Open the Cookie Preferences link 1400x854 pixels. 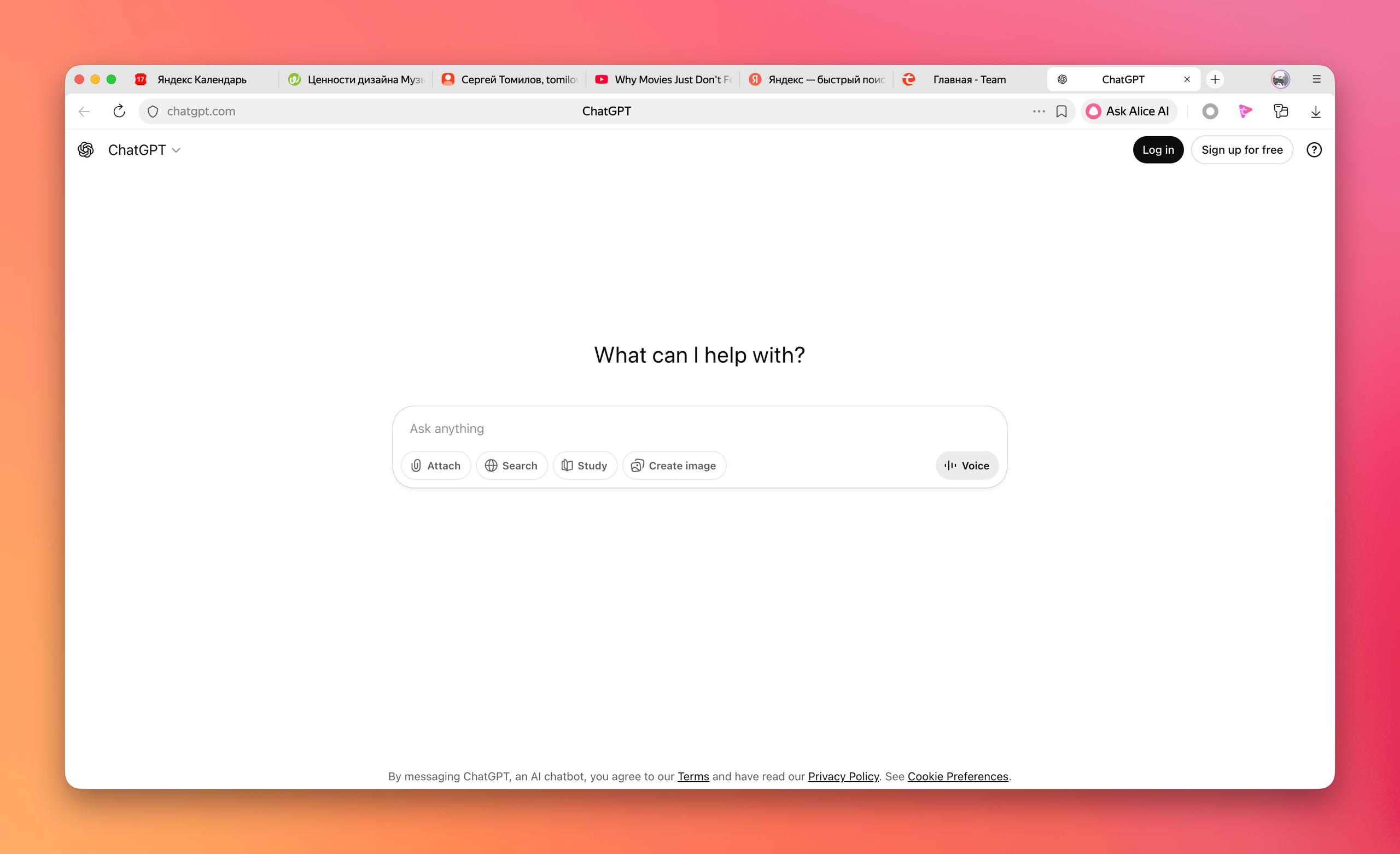click(x=958, y=777)
